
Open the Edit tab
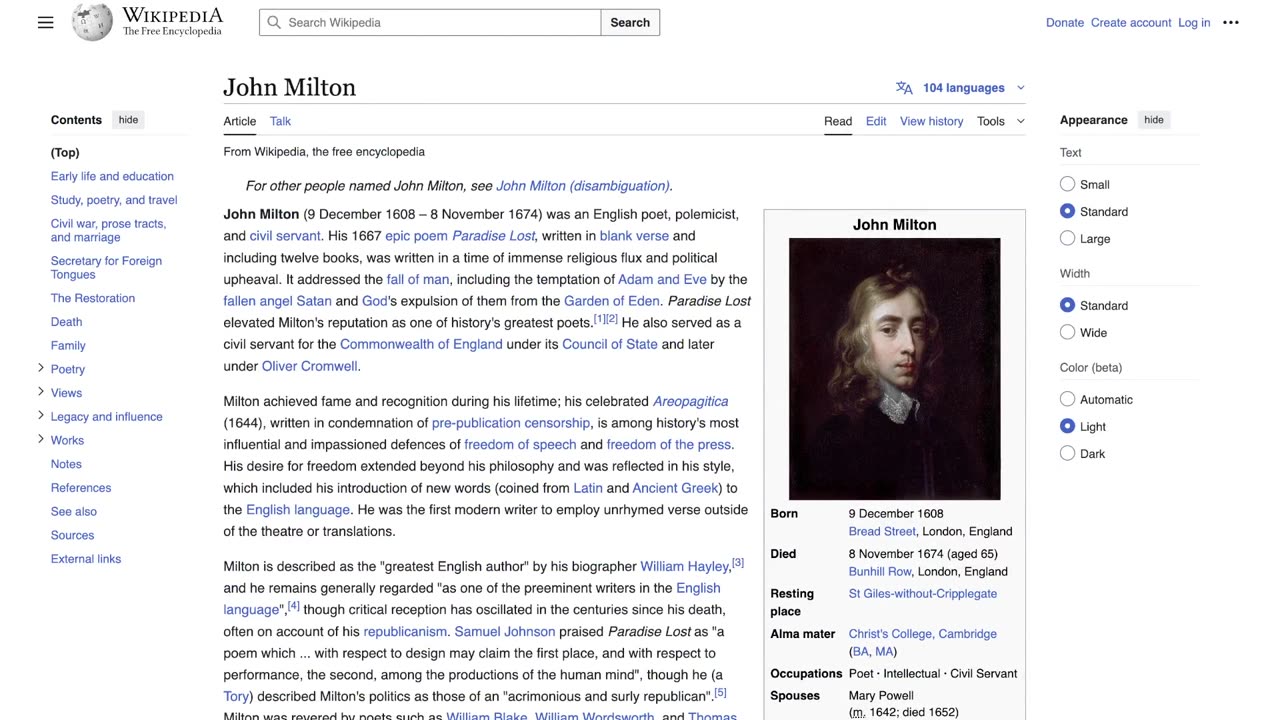point(876,121)
